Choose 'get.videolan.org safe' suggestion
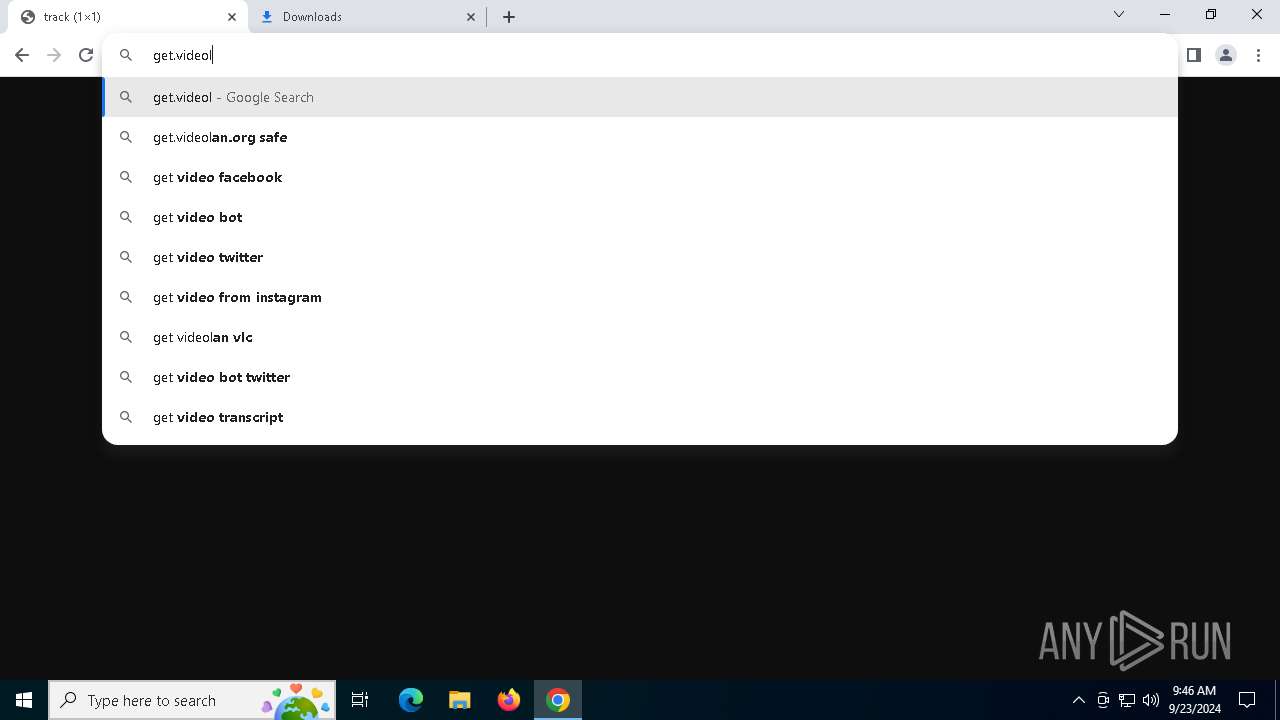Viewport: 1280px width, 720px height. pyautogui.click(x=640, y=137)
